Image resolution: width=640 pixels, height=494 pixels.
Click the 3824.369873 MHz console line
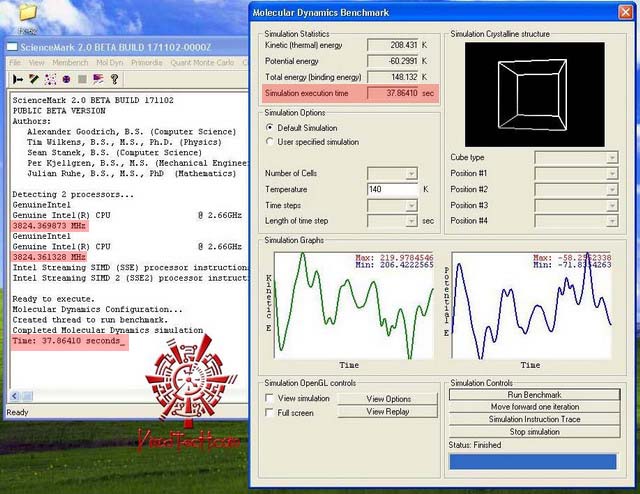pos(49,226)
